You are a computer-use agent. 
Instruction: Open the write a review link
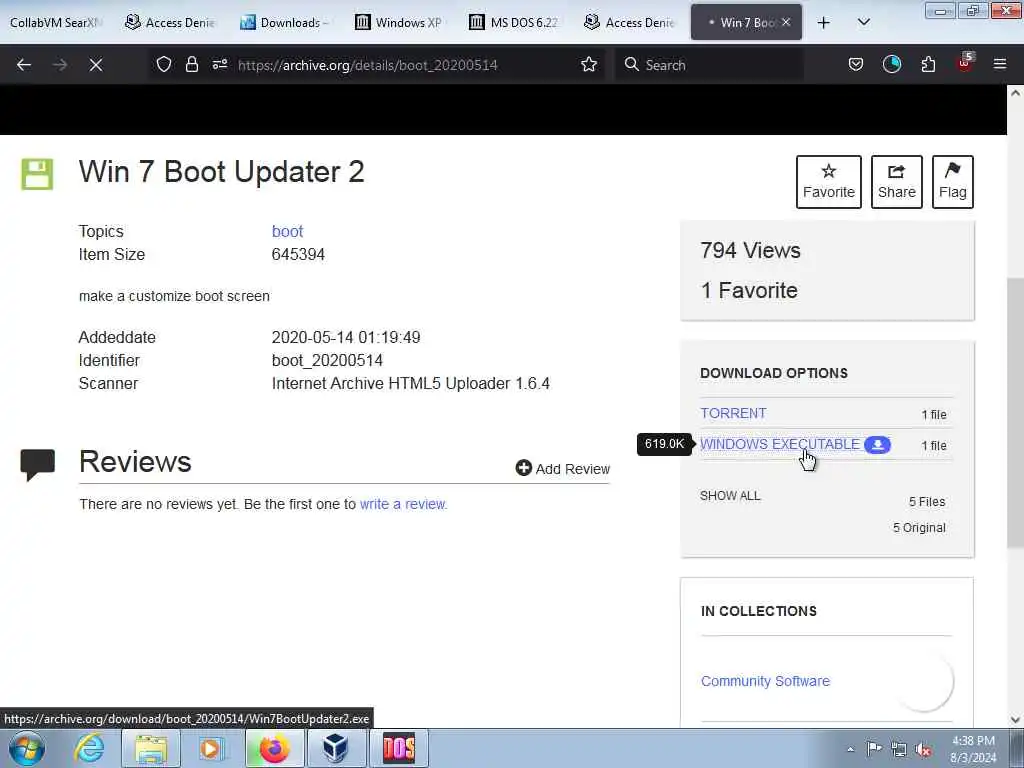(x=402, y=504)
